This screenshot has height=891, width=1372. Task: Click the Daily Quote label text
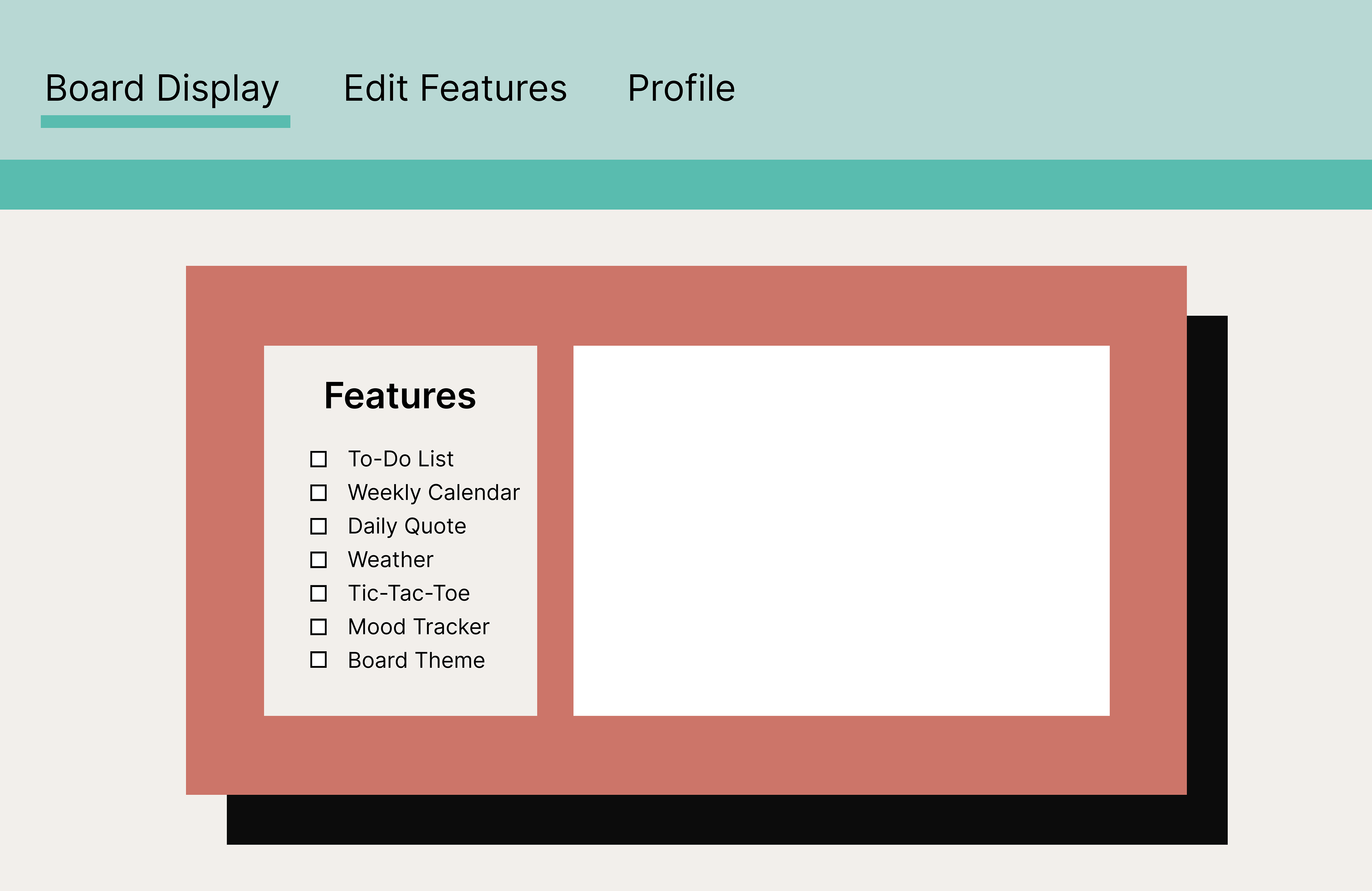(406, 526)
